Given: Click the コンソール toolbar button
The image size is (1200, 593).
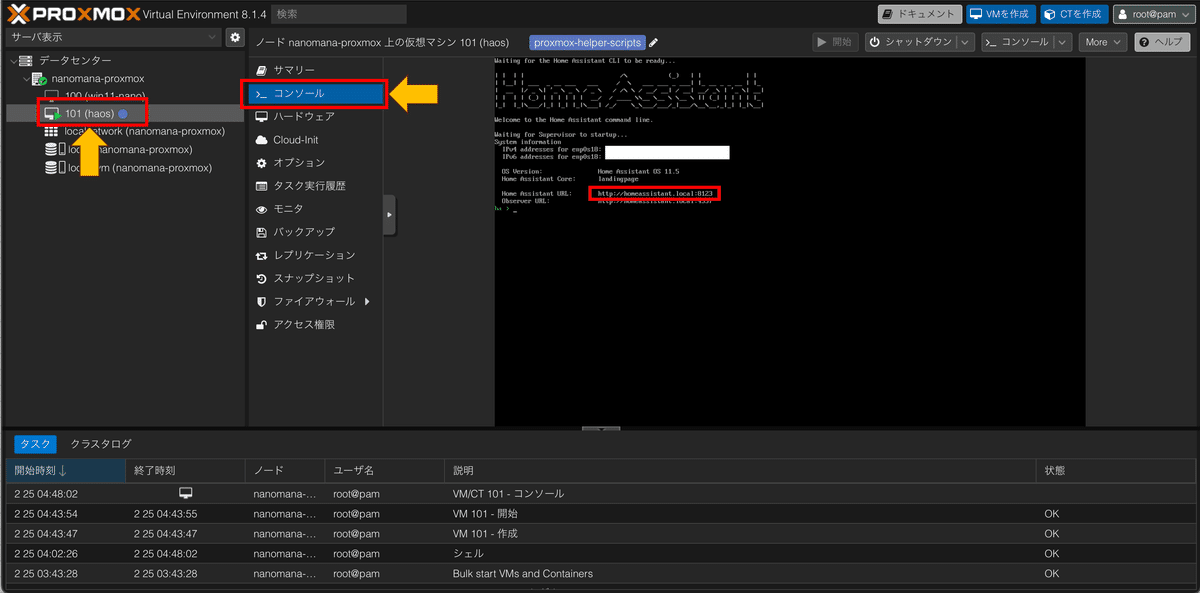Looking at the screenshot, I should (x=1016, y=42).
